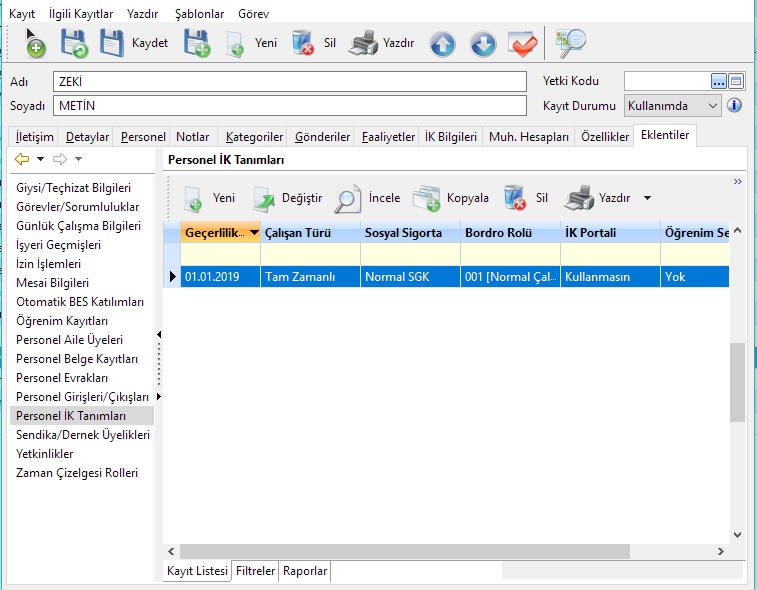Click the Değiştir edit icon
Viewport: 757px width, 590px height.
[264, 198]
